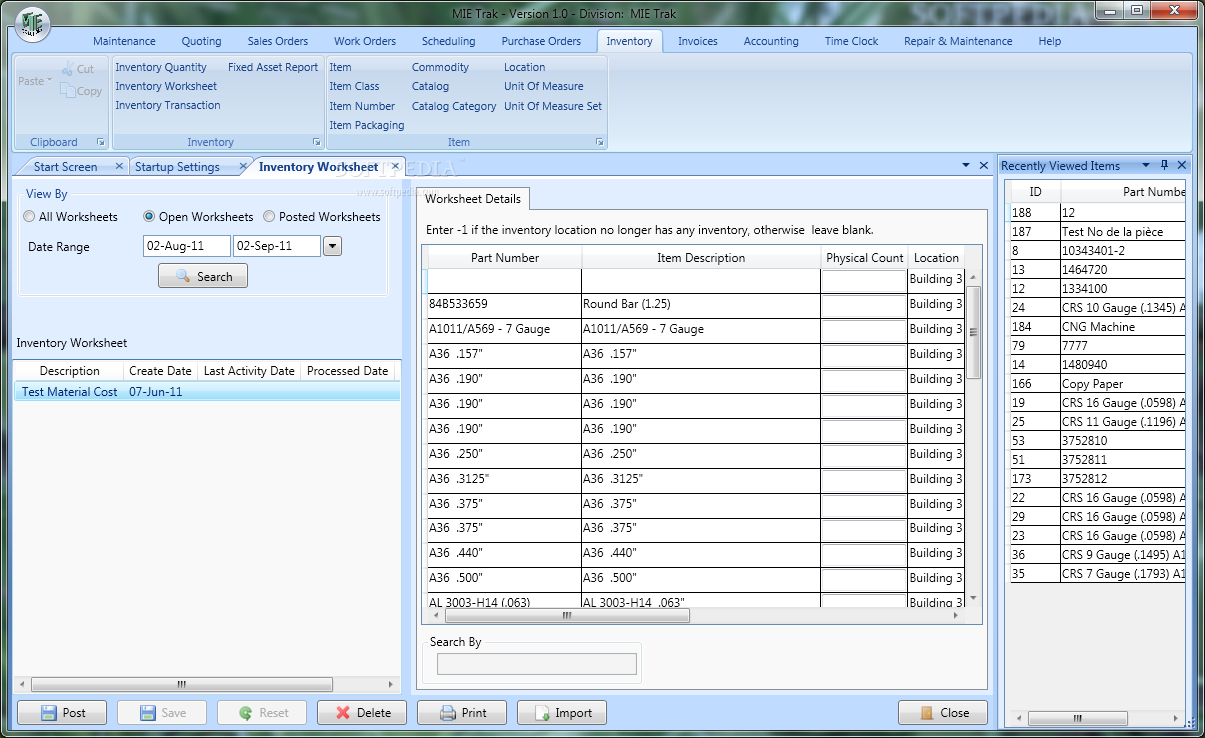Switch to the Purchase Orders ribbon tab
The width and height of the screenshot is (1205, 738).
click(541, 41)
